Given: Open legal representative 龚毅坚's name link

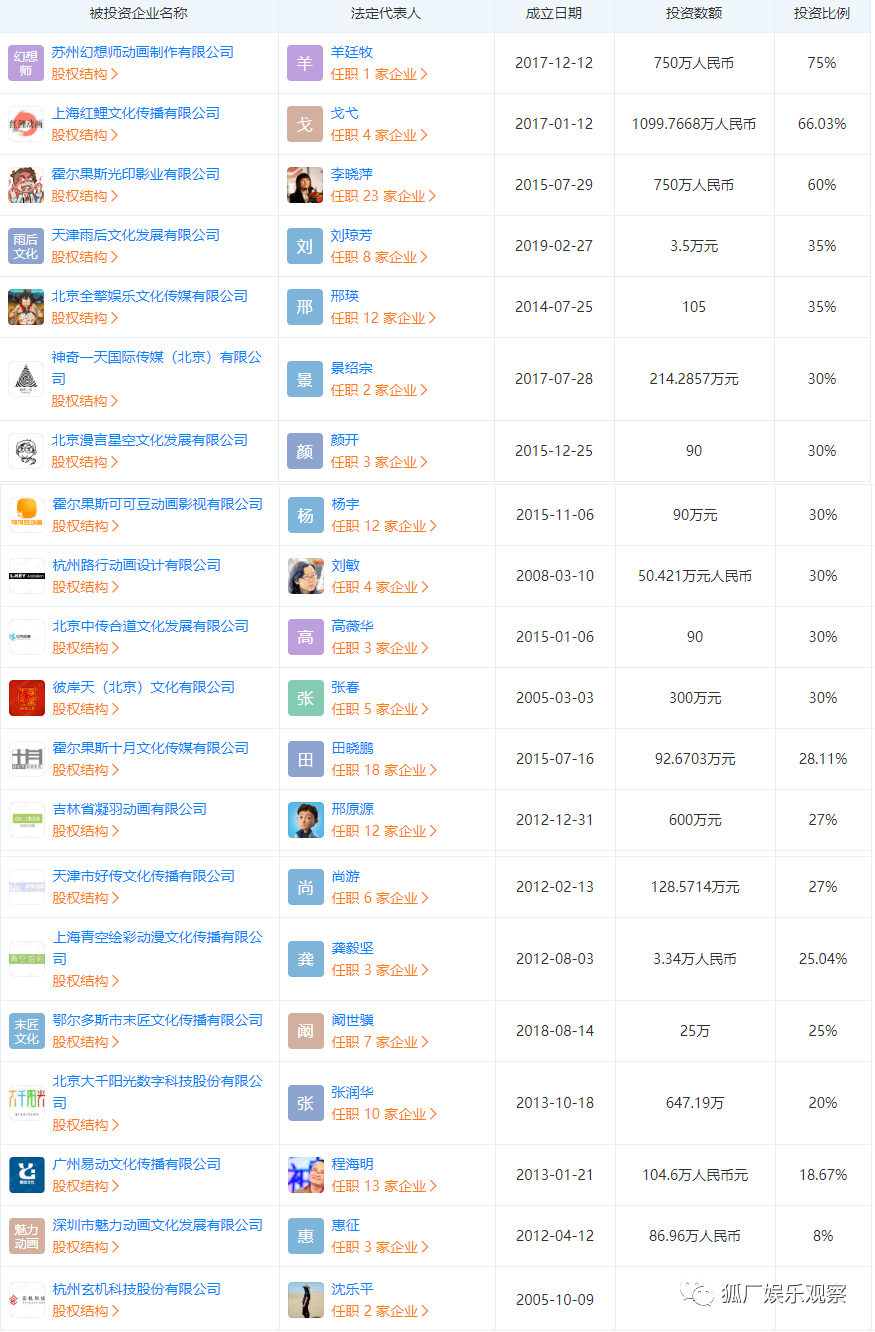Looking at the screenshot, I should (x=353, y=948).
